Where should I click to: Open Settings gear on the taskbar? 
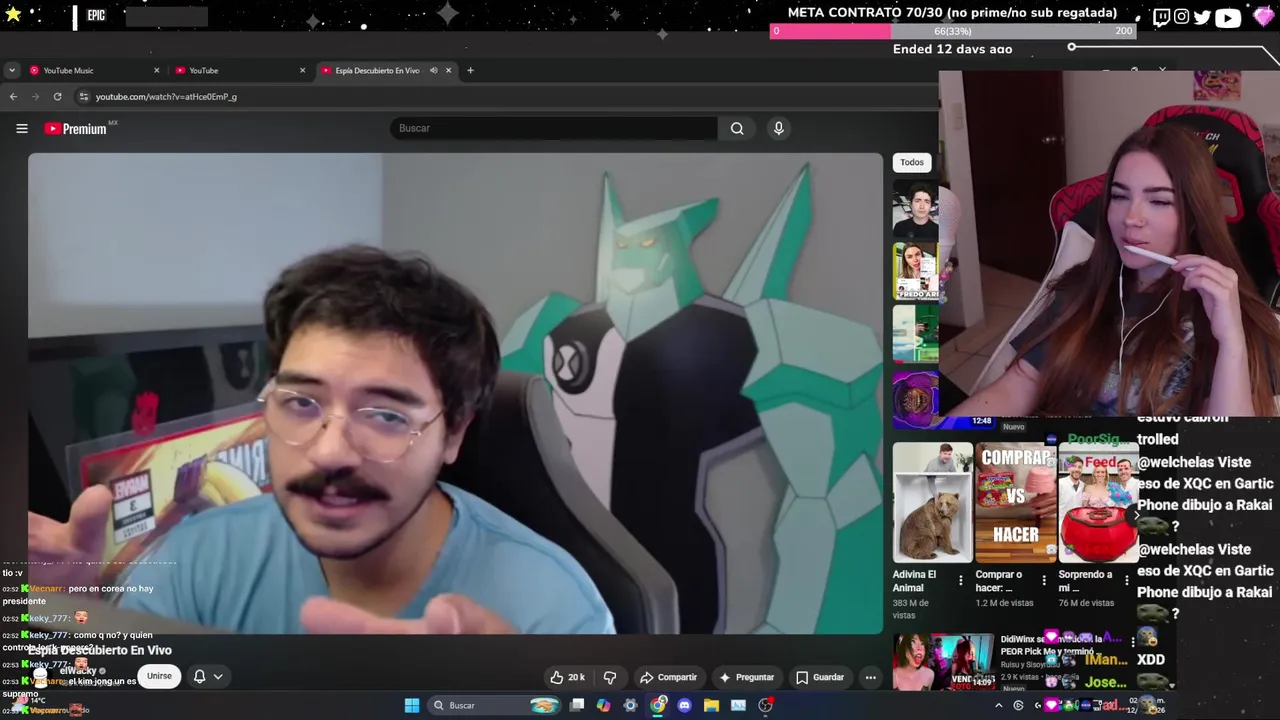[630, 705]
